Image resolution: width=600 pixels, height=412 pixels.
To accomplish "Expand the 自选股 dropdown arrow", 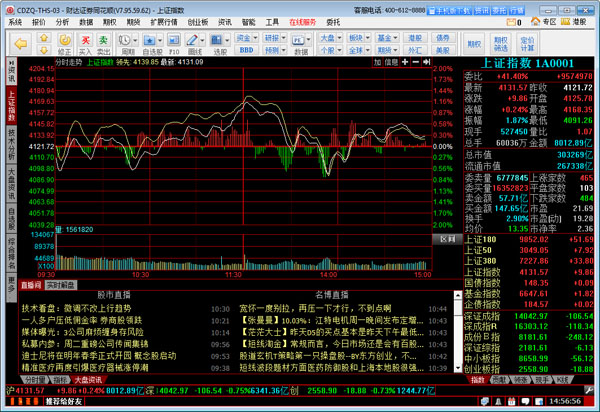I will pyautogui.click(x=160, y=40).
